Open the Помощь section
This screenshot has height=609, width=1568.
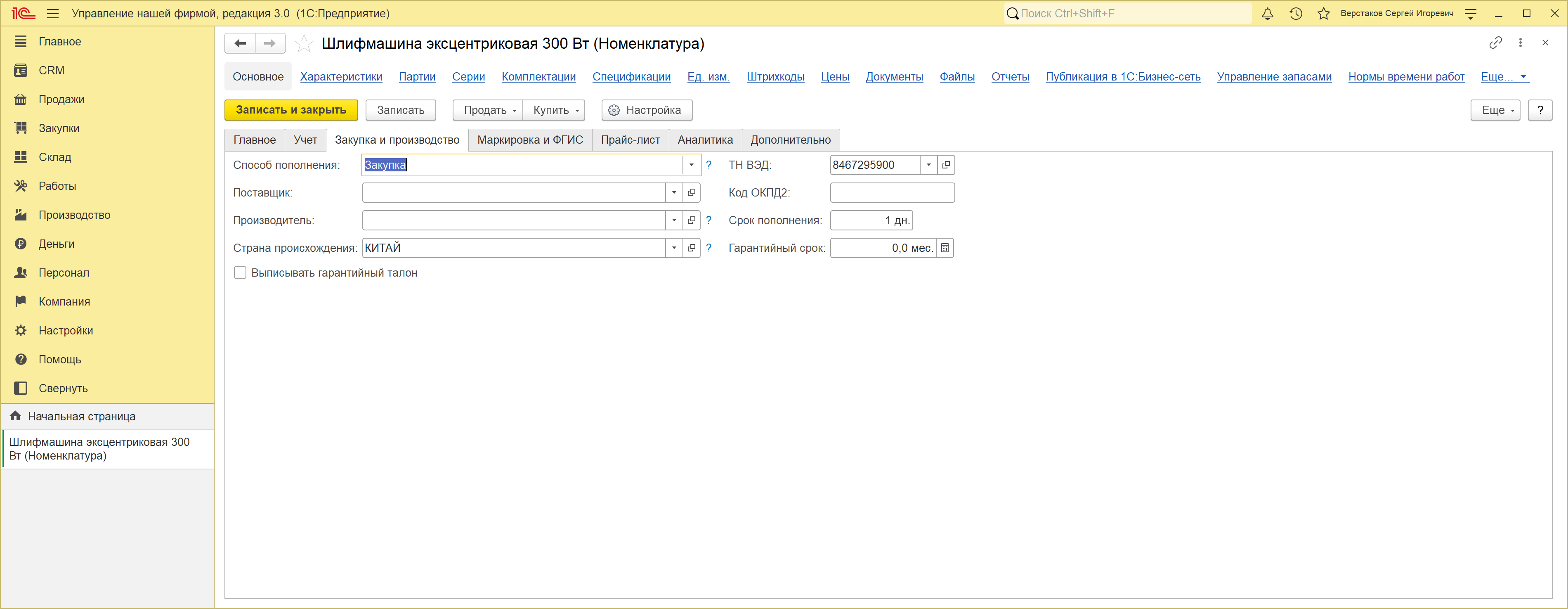107,359
